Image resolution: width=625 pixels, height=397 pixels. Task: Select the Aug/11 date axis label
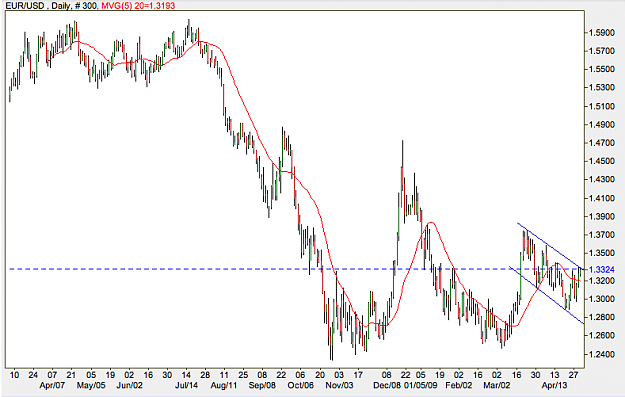coord(224,385)
